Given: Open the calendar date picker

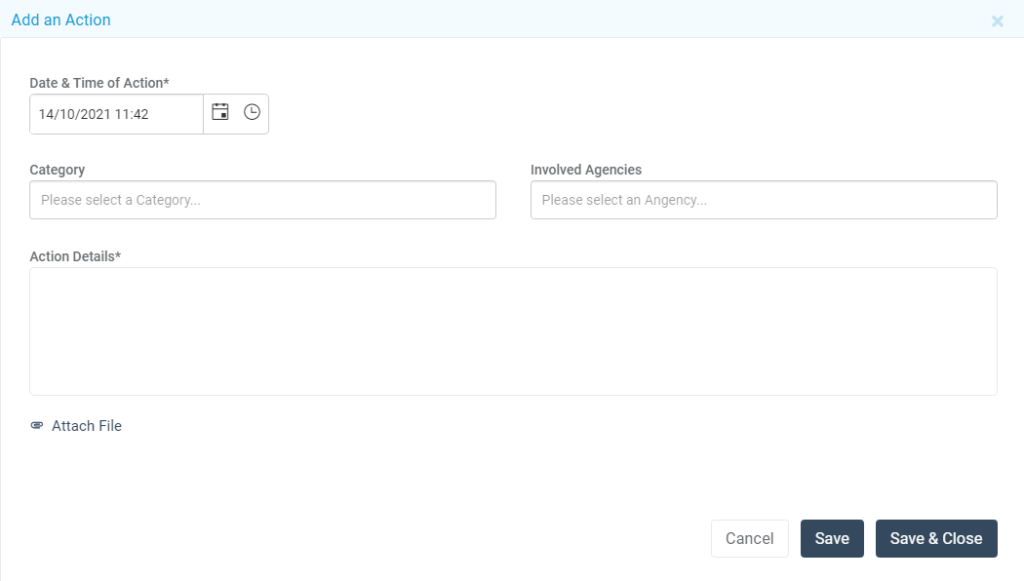Looking at the screenshot, I should (220, 112).
